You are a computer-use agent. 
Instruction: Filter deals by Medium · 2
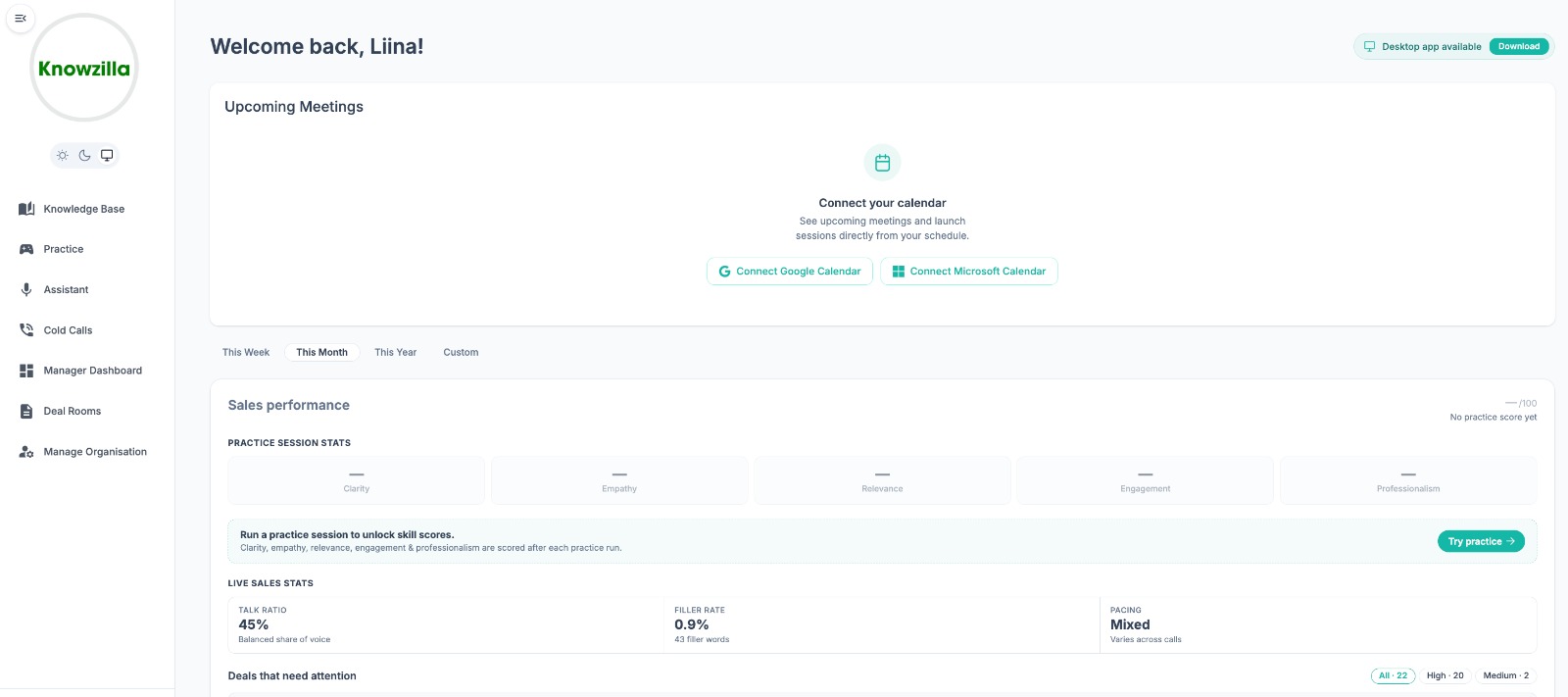pos(1505,675)
